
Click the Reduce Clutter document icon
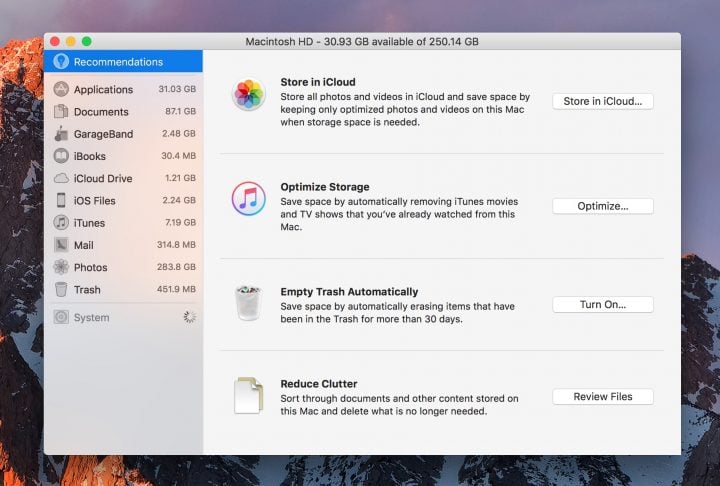point(248,396)
